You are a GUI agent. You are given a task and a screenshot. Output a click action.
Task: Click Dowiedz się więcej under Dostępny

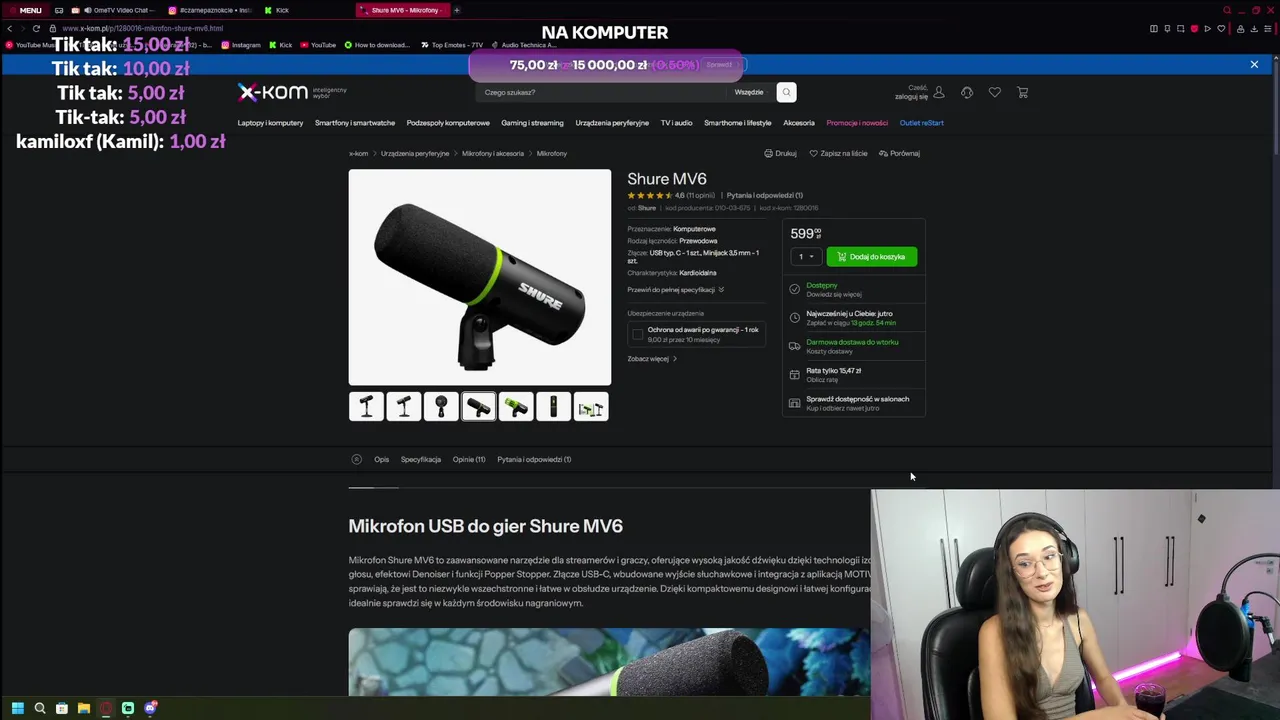834,295
